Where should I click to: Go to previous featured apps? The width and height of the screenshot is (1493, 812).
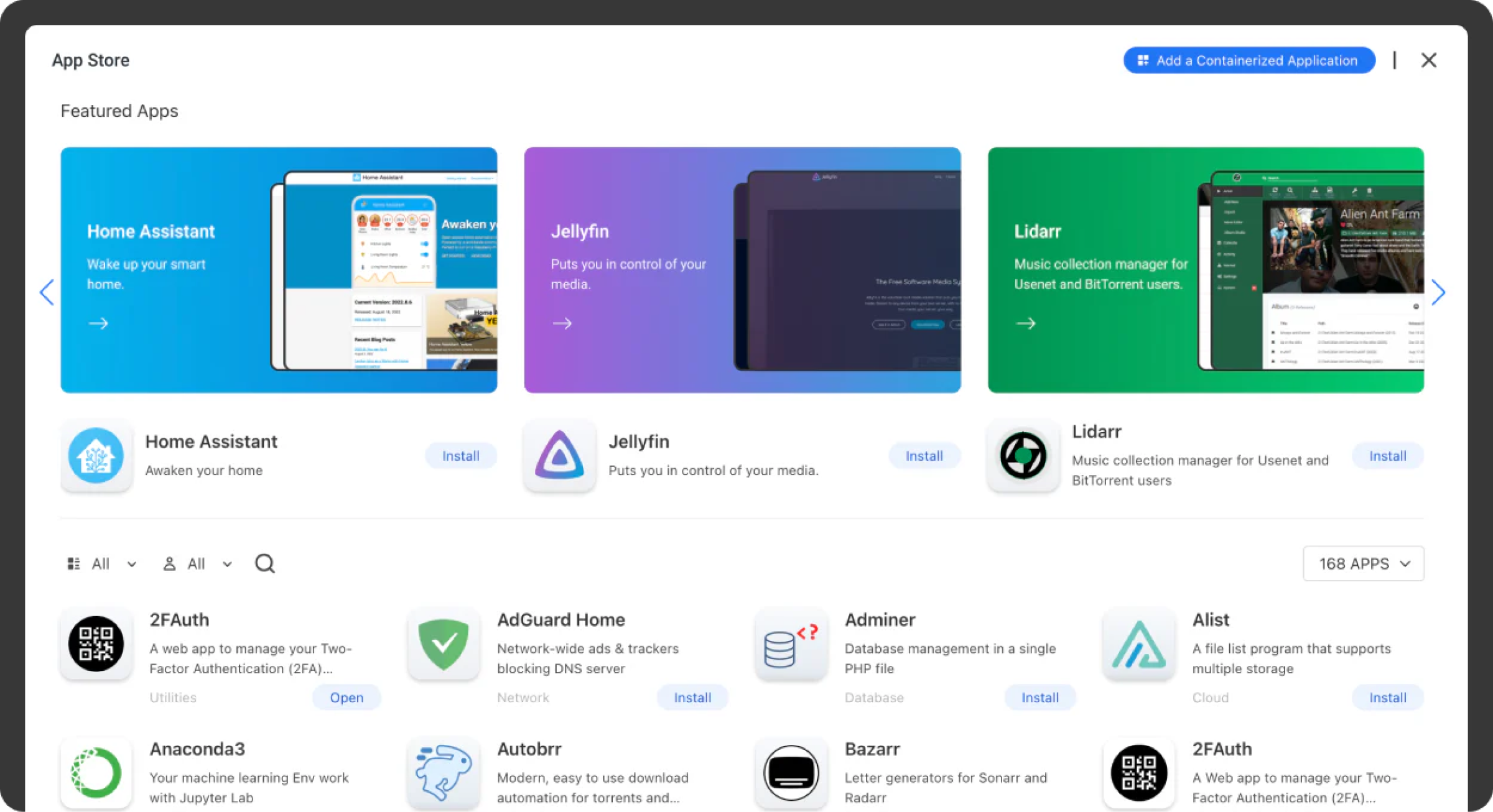point(47,292)
